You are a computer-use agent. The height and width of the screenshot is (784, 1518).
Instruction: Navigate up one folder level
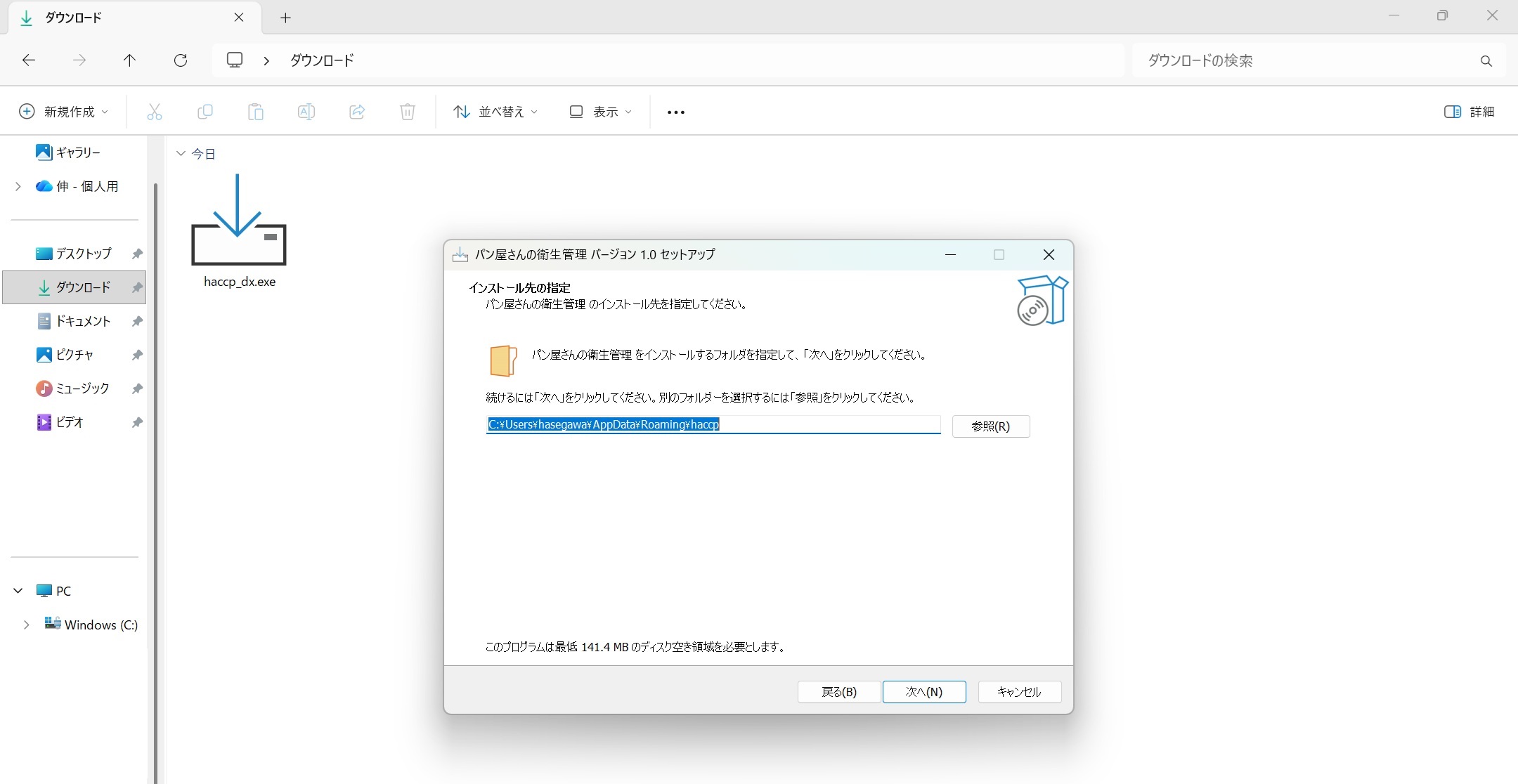coord(129,60)
